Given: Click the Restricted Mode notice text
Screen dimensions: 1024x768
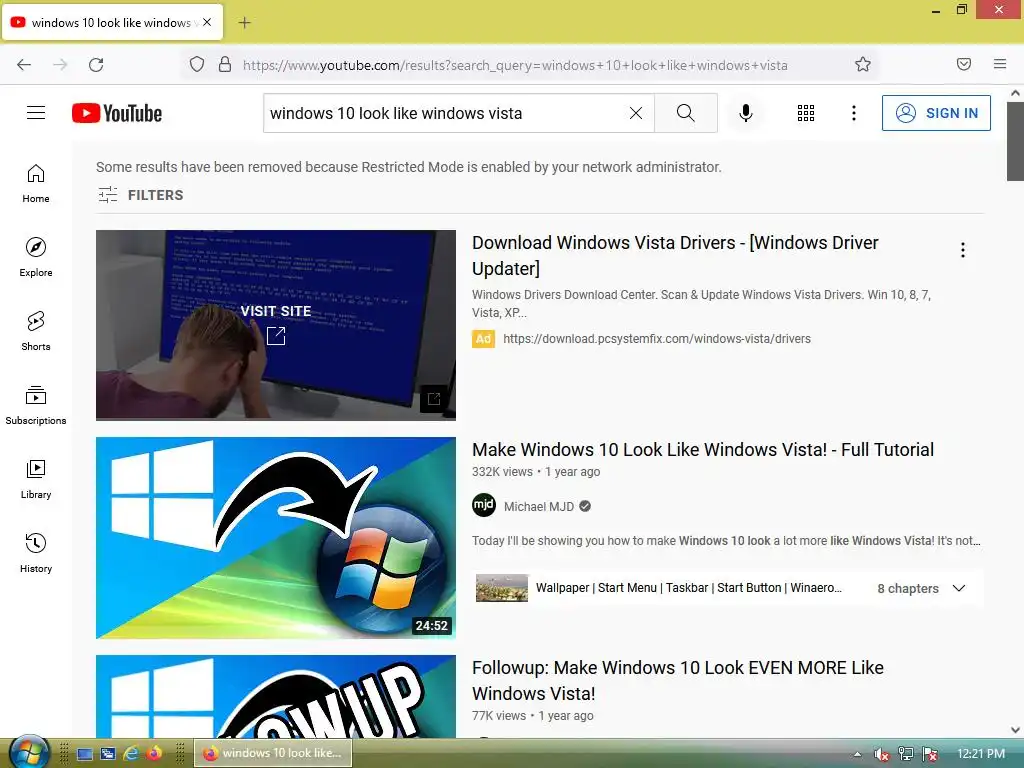Looking at the screenshot, I should pyautogui.click(x=409, y=167).
